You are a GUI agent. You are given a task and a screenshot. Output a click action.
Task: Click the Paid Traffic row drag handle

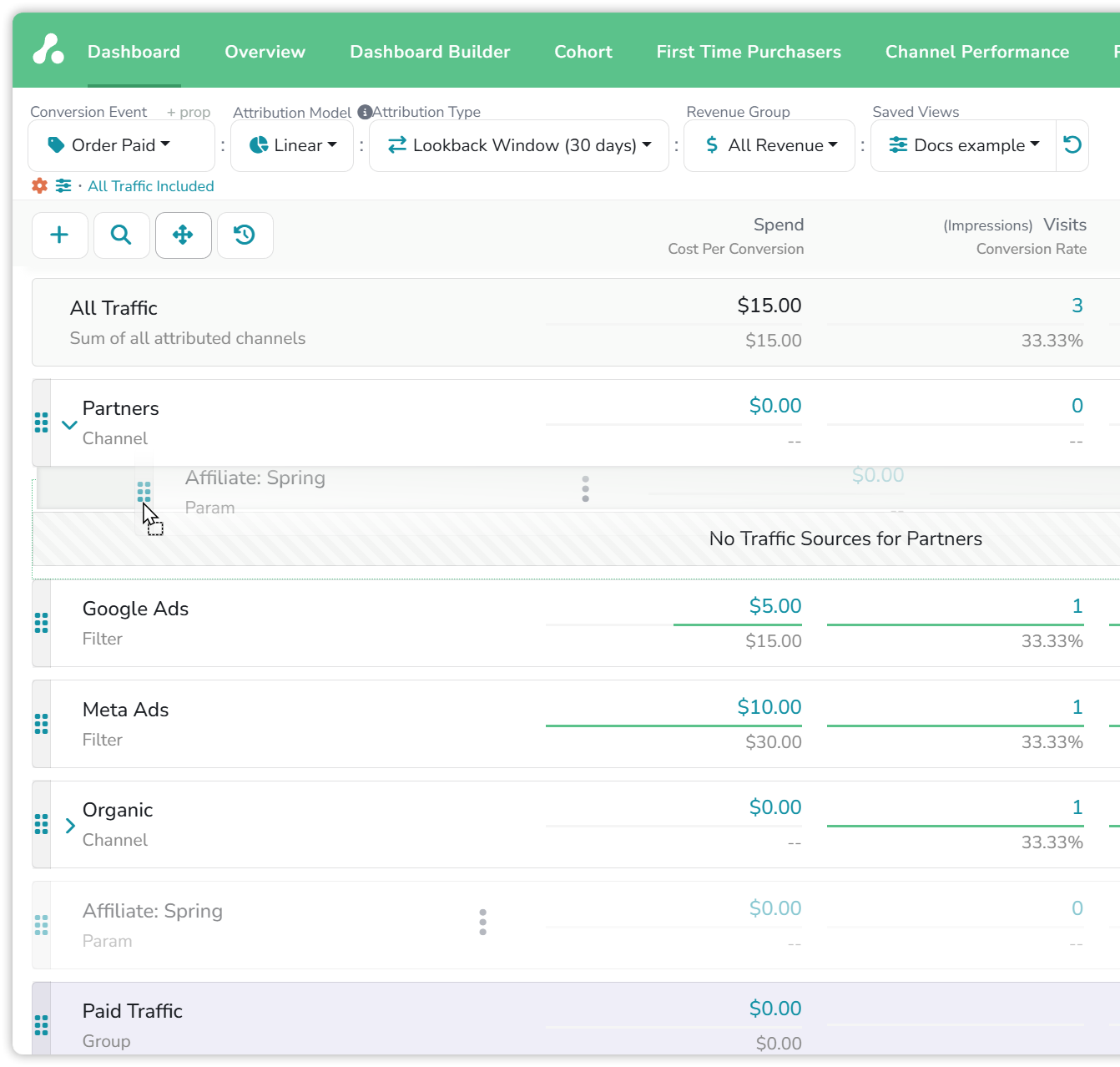pyautogui.click(x=42, y=1025)
